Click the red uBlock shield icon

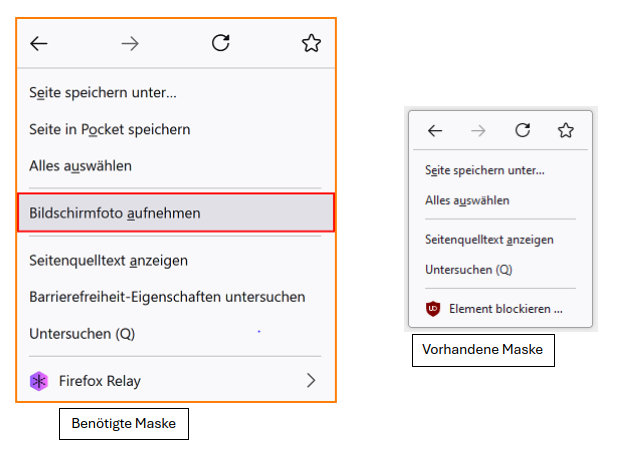point(433,309)
